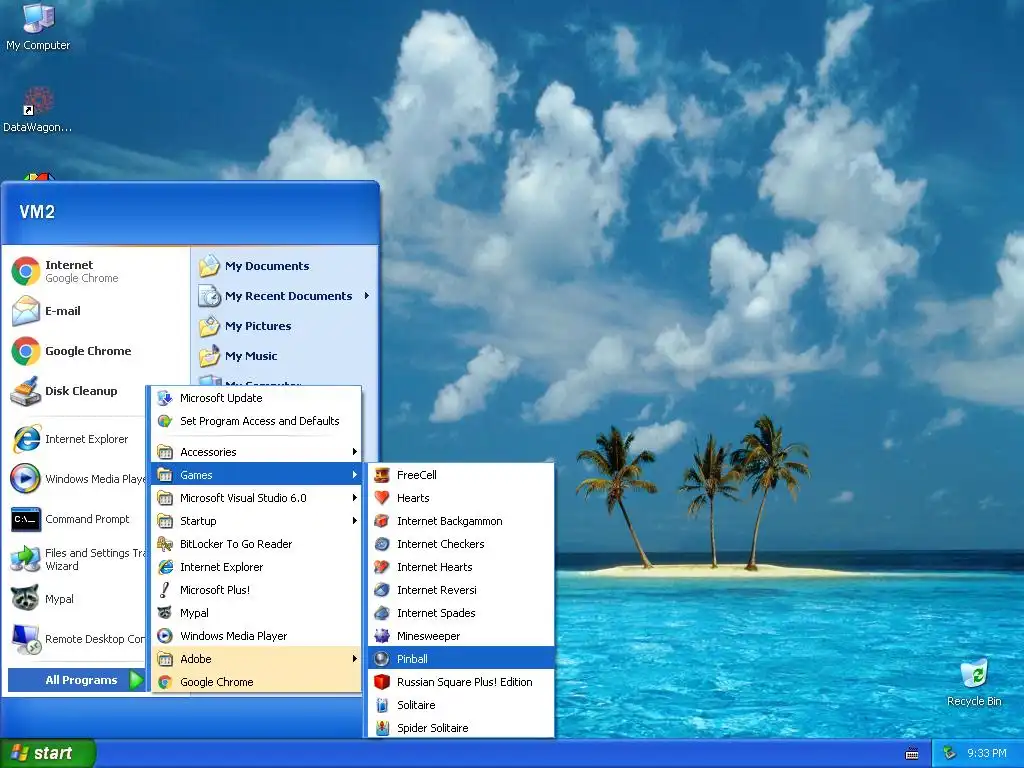Click the Internet Explorer icon in pinned list
Viewport: 1024px width, 768px height.
point(25,439)
